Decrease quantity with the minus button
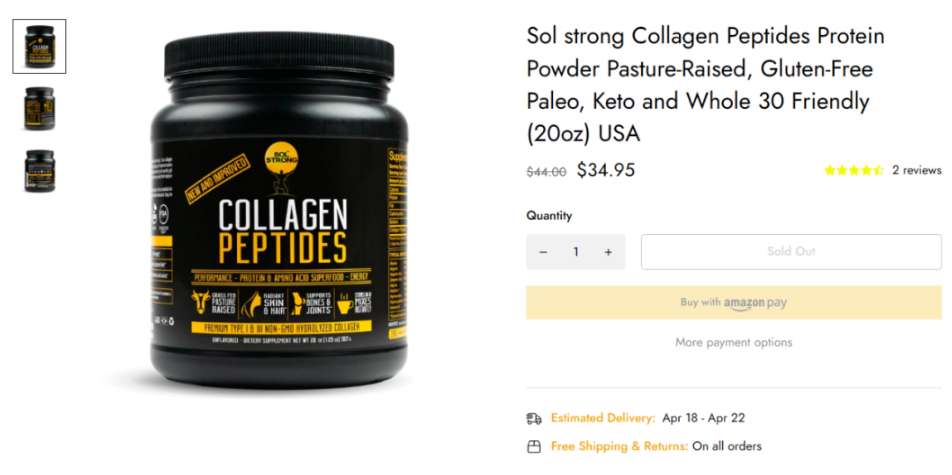952x475 pixels. pos(543,252)
